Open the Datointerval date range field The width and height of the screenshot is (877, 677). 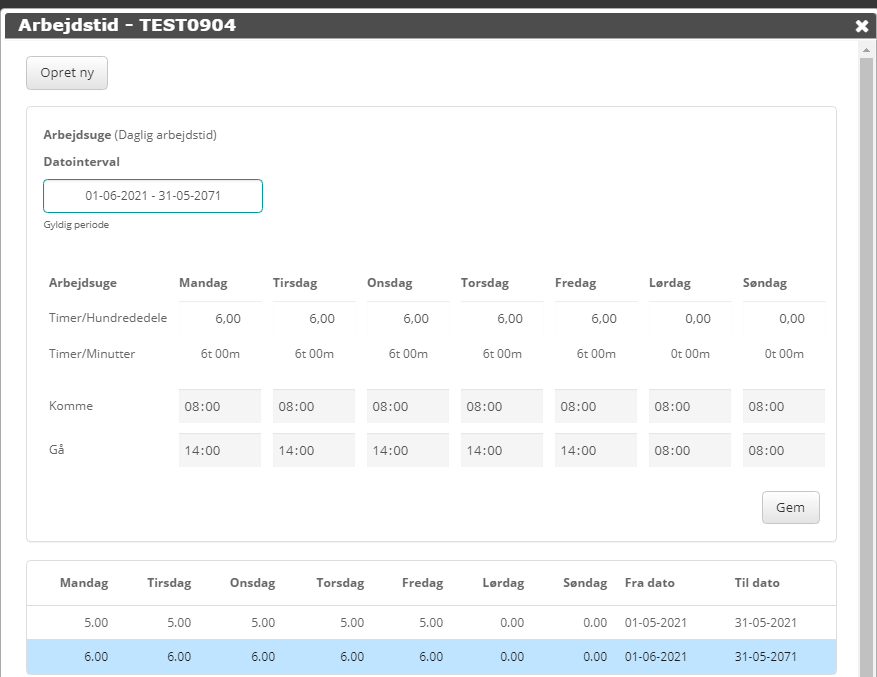[x=153, y=196]
